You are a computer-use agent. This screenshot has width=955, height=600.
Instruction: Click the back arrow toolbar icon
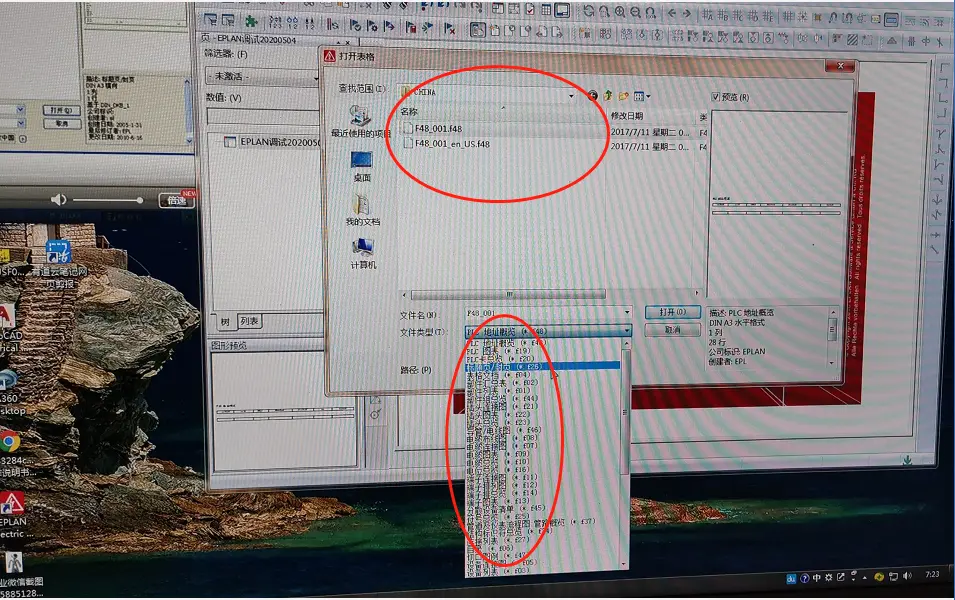tap(672, 13)
